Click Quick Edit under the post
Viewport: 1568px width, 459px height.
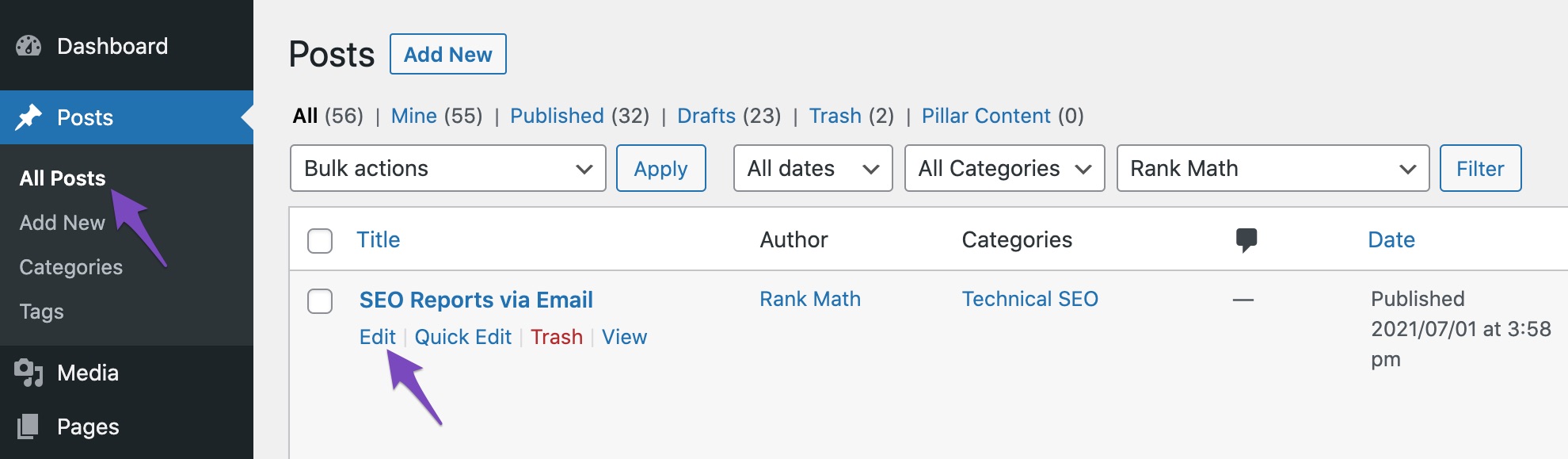click(x=463, y=337)
